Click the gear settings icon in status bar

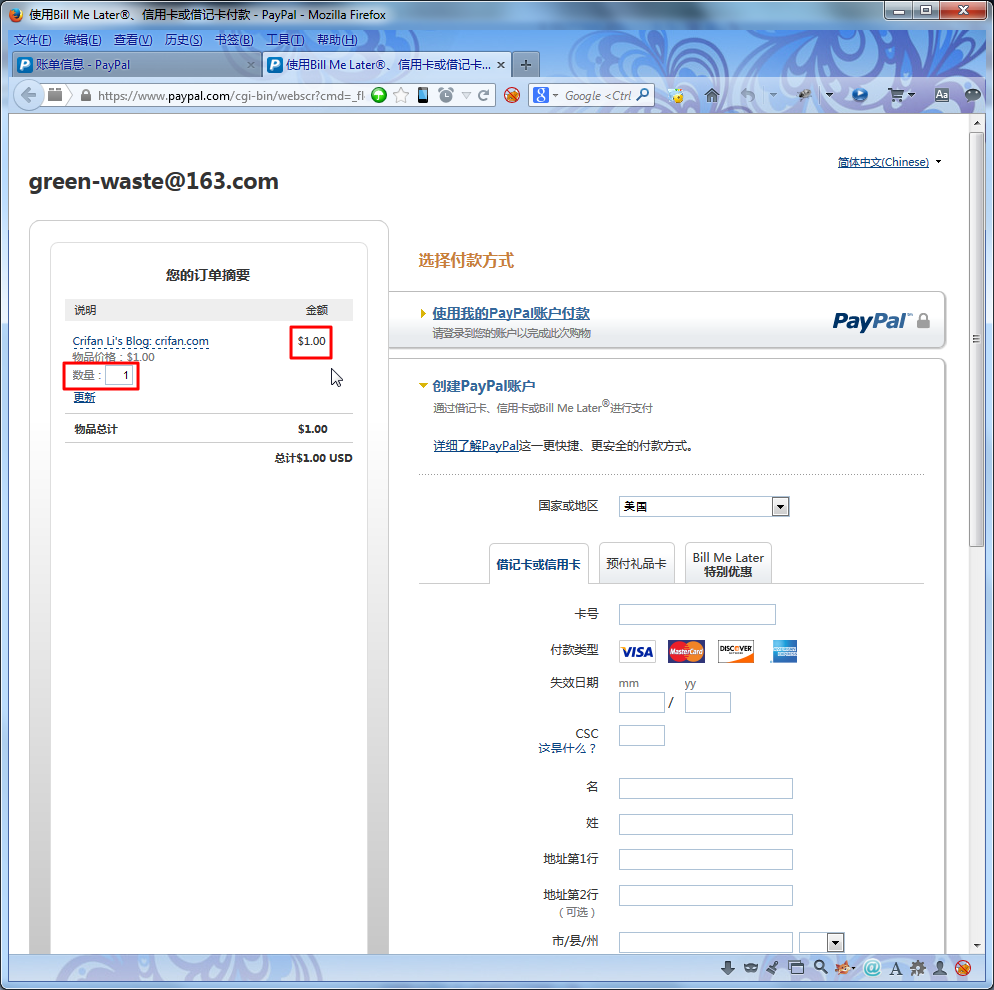(917, 968)
